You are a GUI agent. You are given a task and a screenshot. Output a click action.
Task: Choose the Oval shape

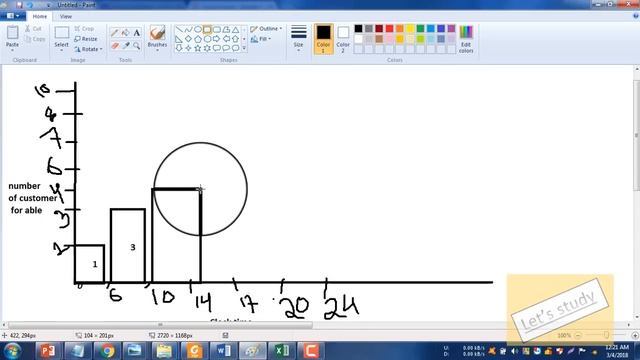tap(198, 30)
